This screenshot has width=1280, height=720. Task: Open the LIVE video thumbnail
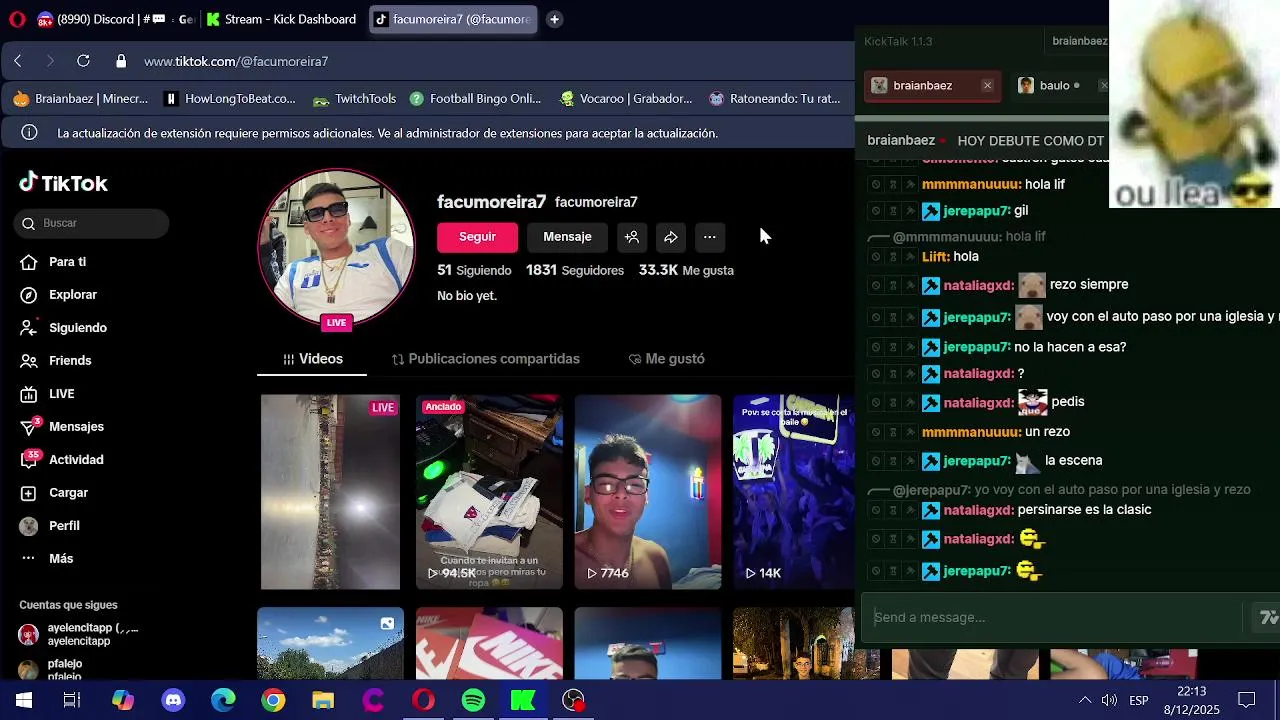pos(330,492)
